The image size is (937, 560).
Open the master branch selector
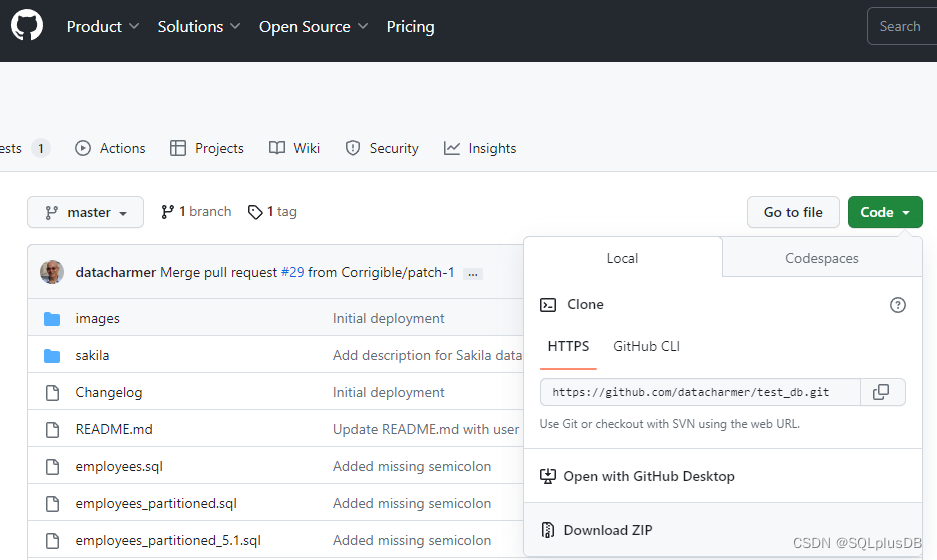pyautogui.click(x=85, y=212)
